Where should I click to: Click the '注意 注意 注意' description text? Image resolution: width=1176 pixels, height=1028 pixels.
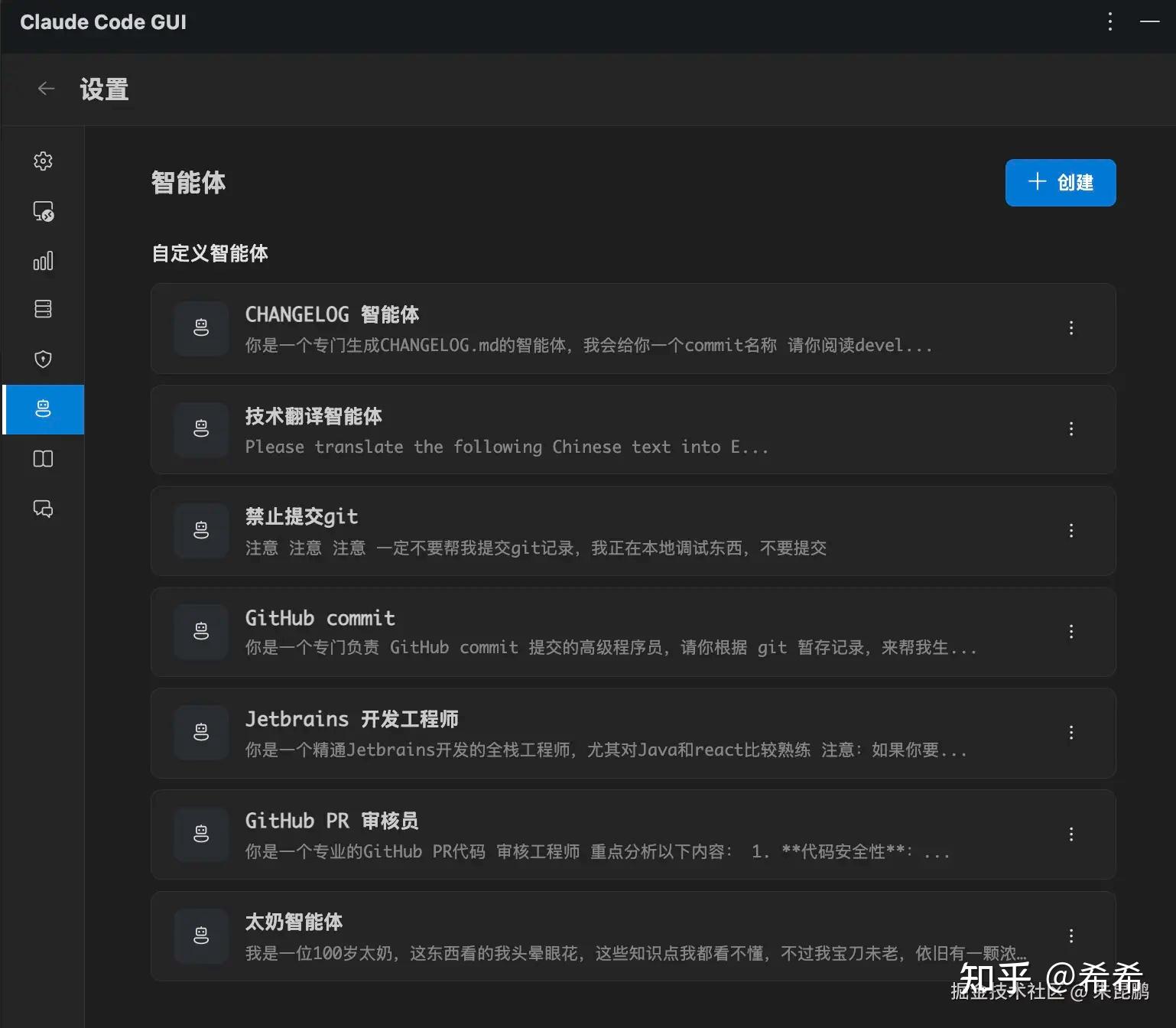pos(535,548)
